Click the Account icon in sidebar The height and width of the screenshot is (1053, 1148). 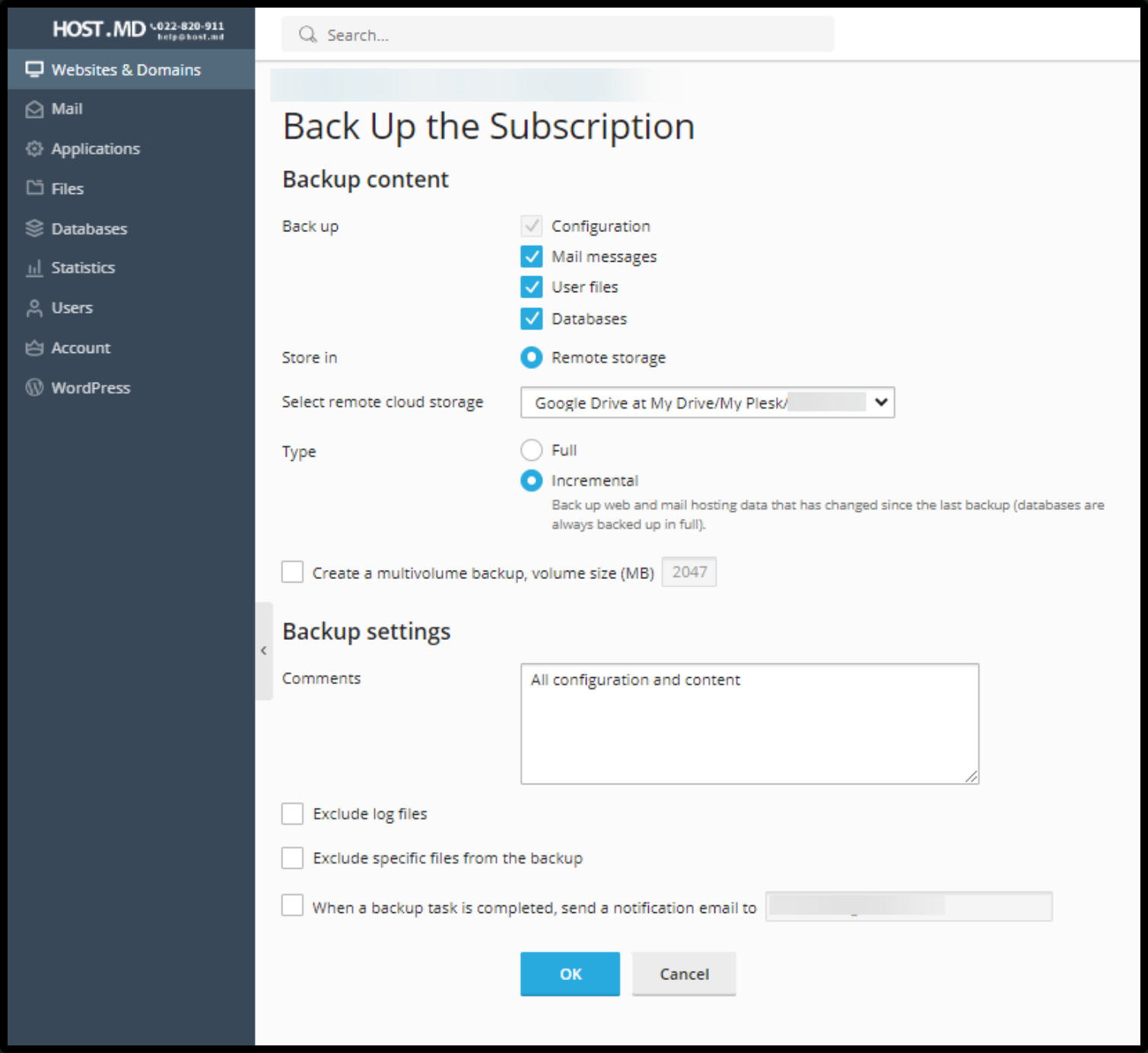coord(34,348)
